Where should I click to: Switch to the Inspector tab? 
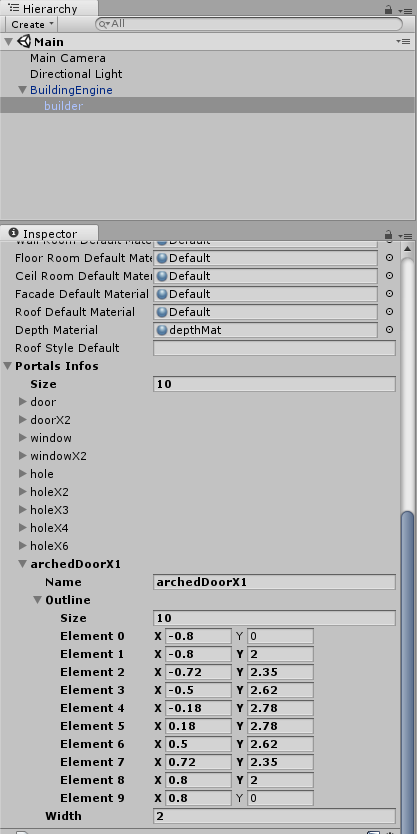[49, 233]
